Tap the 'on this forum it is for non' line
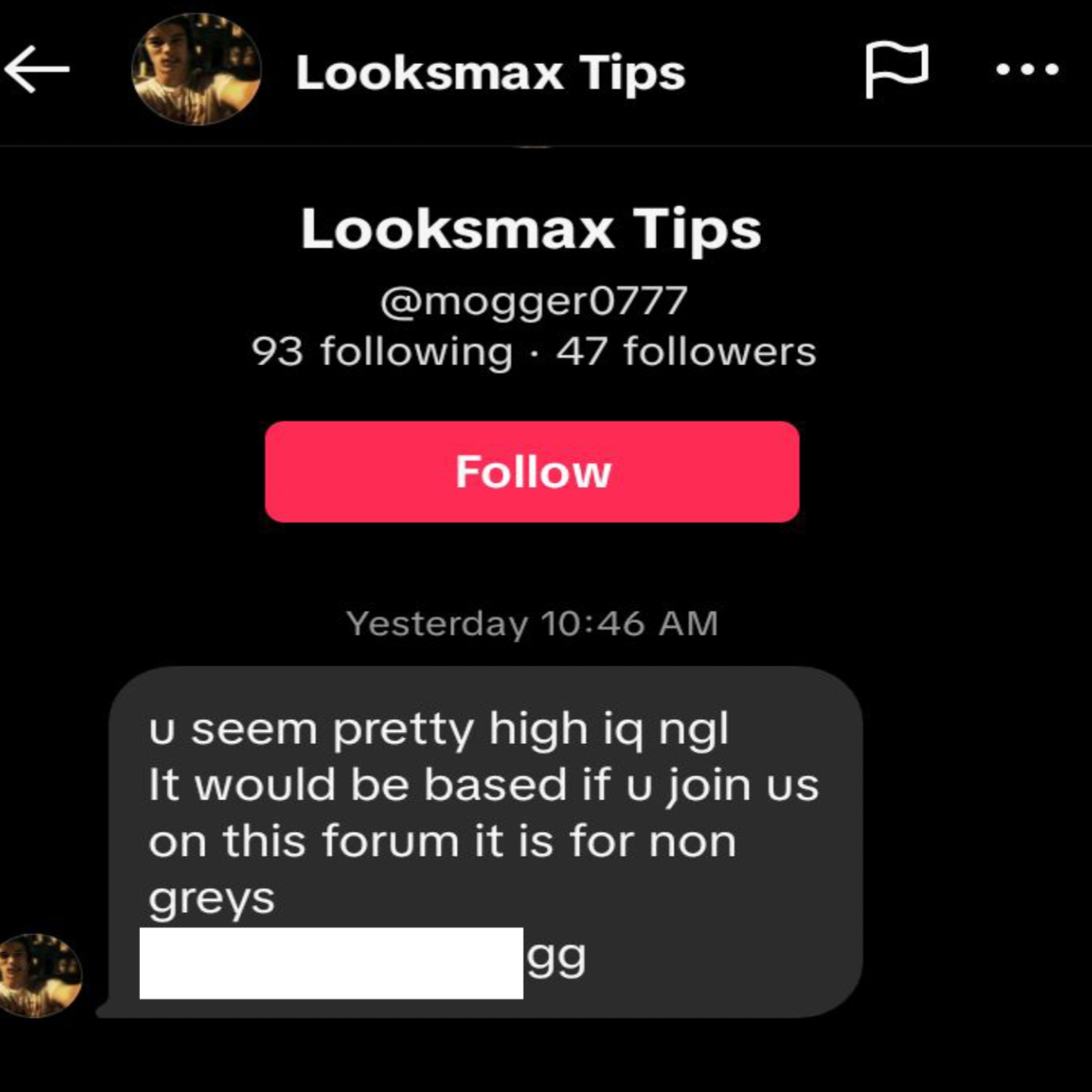1092x1092 pixels. point(442,841)
